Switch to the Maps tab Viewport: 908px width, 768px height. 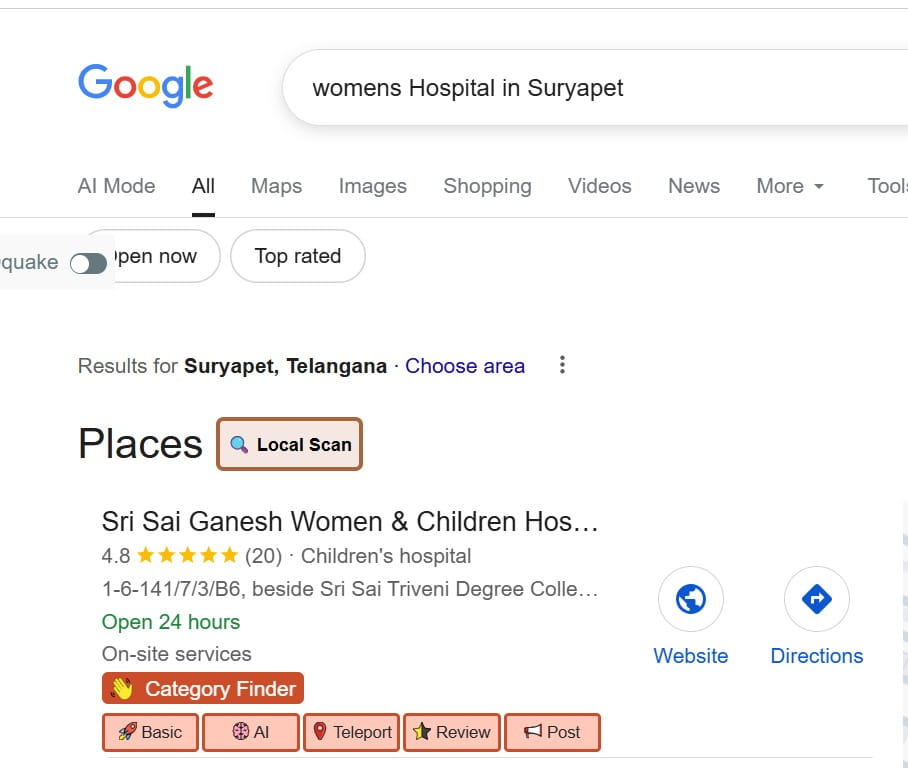276,186
